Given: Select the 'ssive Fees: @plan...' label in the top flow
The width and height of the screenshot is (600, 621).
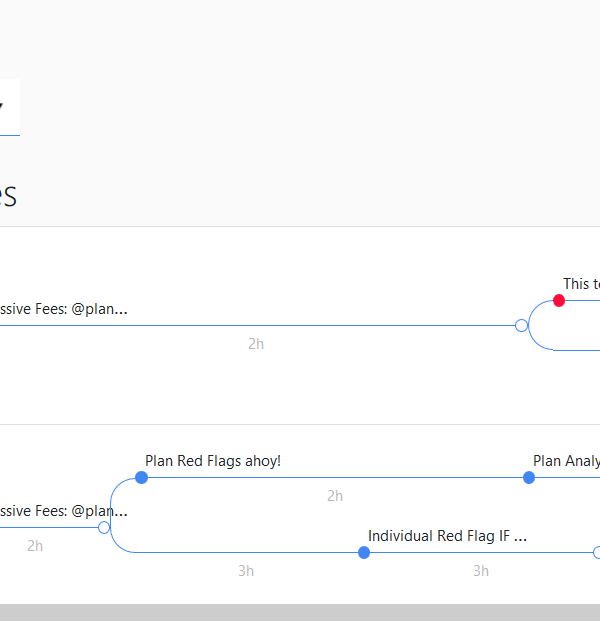Looking at the screenshot, I should click(x=63, y=309).
